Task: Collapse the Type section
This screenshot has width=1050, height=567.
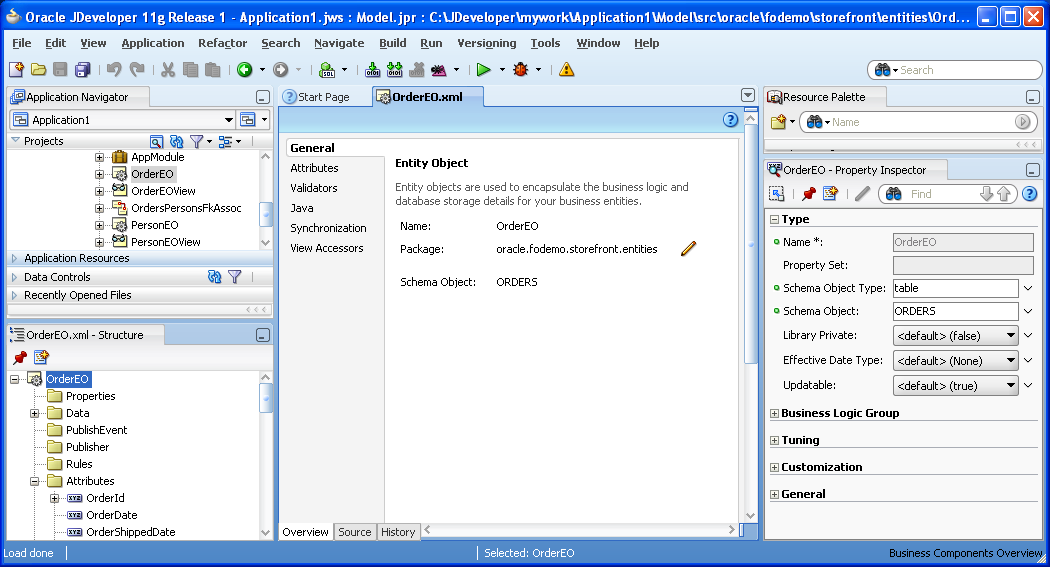Action: click(775, 220)
